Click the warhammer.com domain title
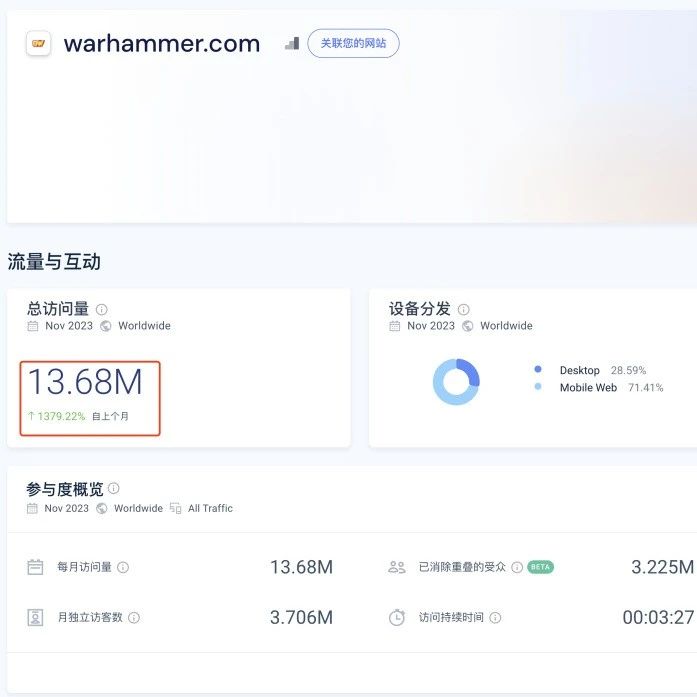The width and height of the screenshot is (697, 697). point(162,44)
